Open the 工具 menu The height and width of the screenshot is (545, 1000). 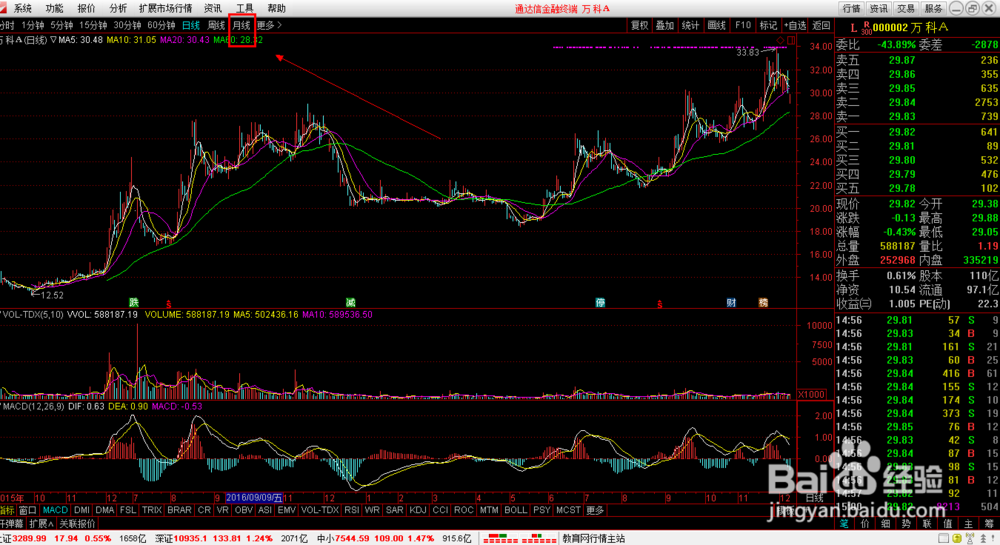click(x=244, y=8)
